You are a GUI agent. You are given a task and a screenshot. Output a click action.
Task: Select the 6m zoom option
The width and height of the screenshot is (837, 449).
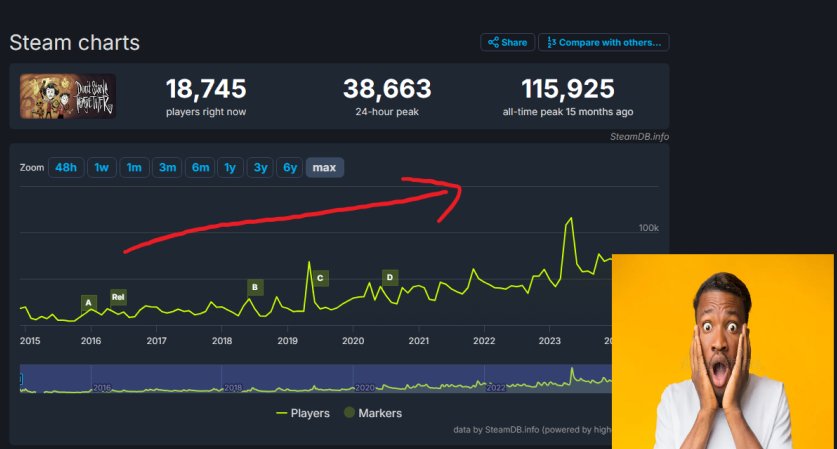point(200,167)
